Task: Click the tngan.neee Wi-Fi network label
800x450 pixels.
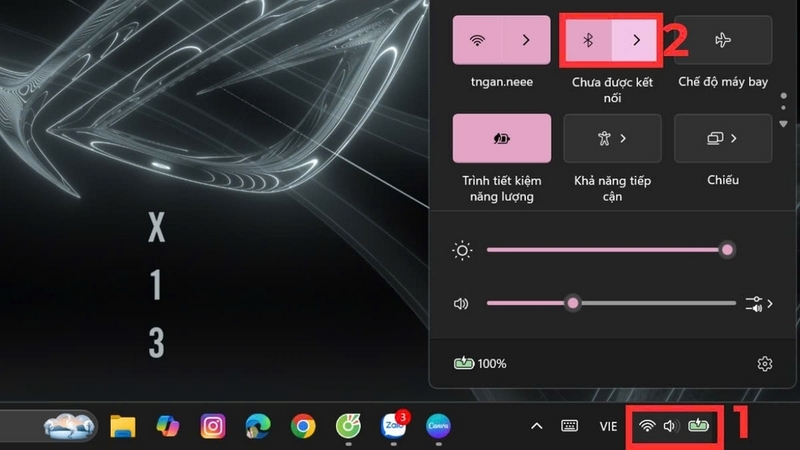Action: coord(502,82)
